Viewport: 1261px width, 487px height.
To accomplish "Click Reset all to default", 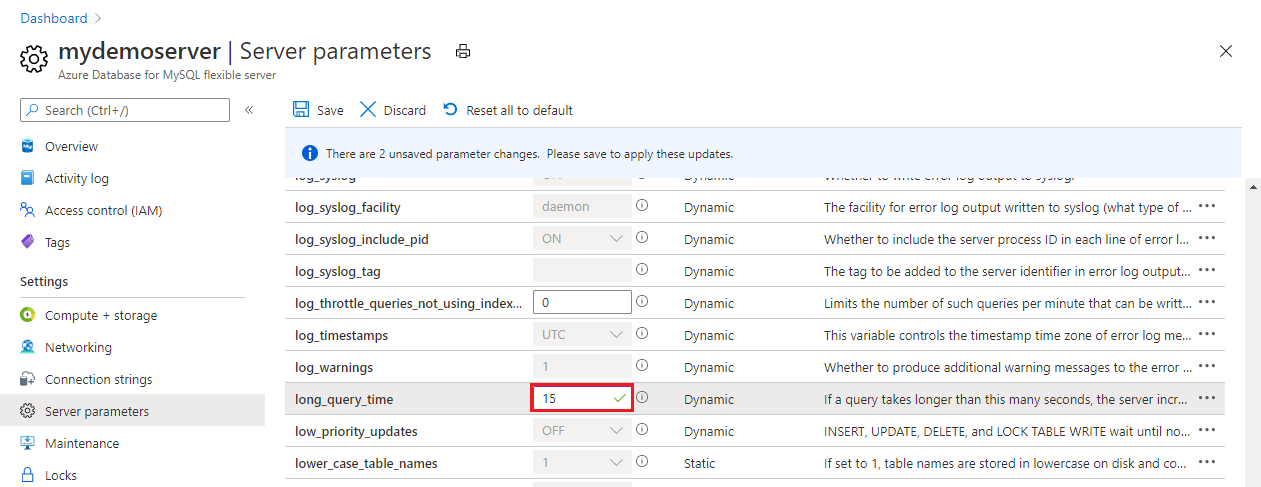I will 508,110.
